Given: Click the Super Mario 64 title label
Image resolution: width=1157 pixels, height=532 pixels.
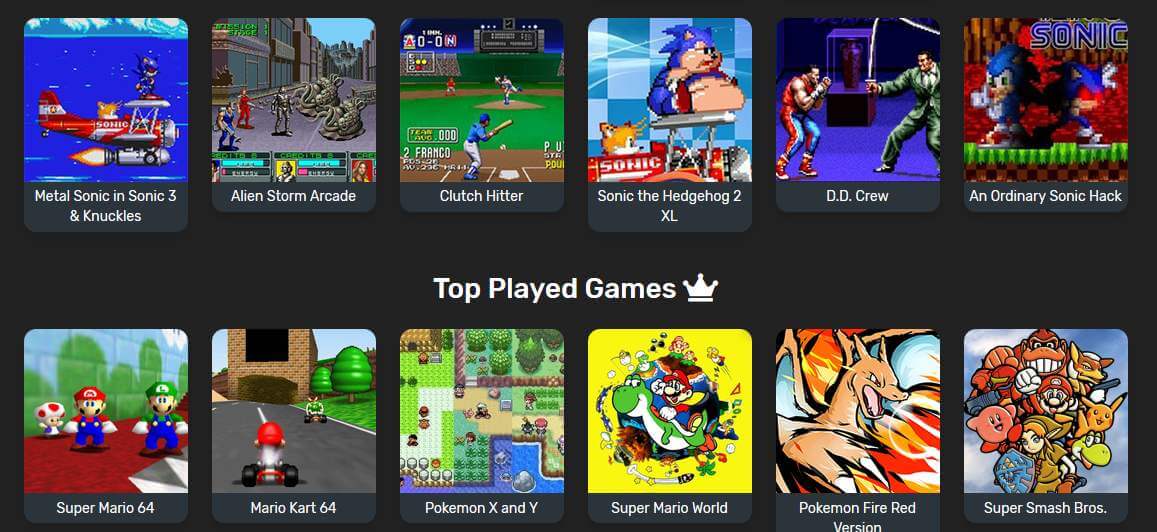Looking at the screenshot, I should coord(106,508).
